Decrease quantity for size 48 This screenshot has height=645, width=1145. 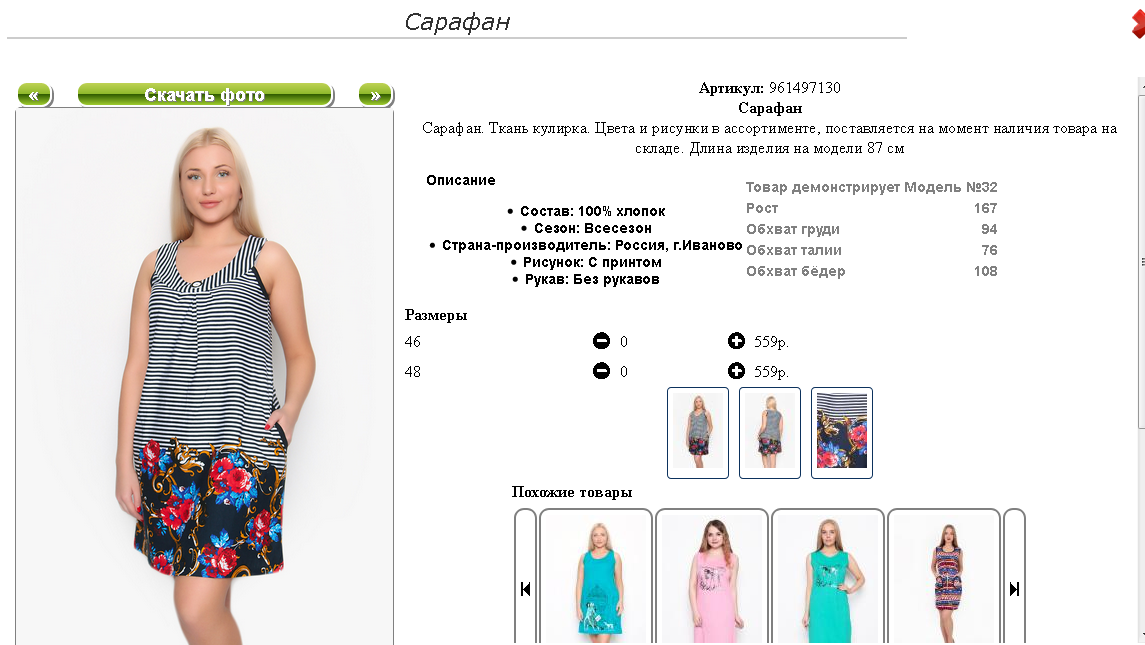[x=601, y=371]
